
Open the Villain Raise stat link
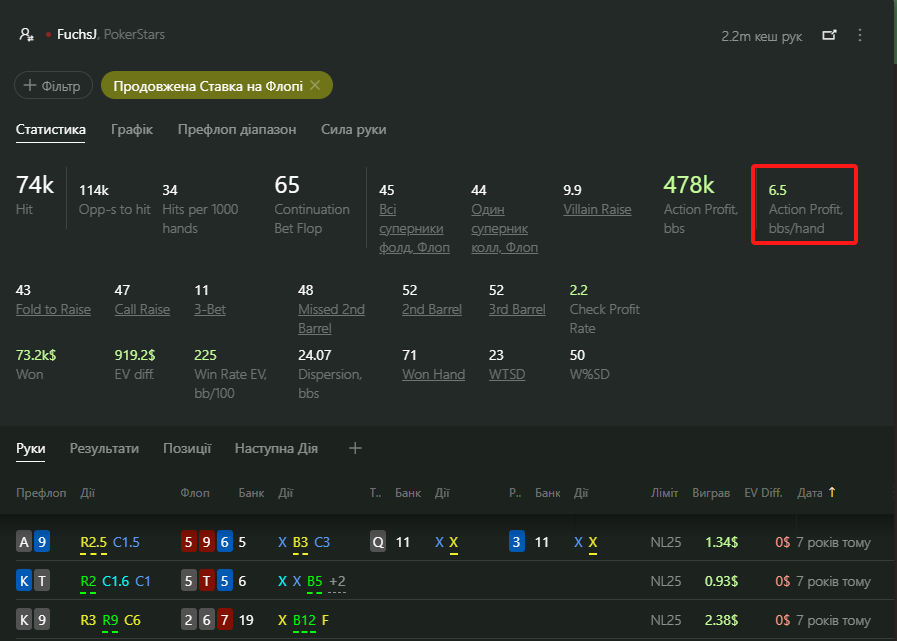[597, 209]
